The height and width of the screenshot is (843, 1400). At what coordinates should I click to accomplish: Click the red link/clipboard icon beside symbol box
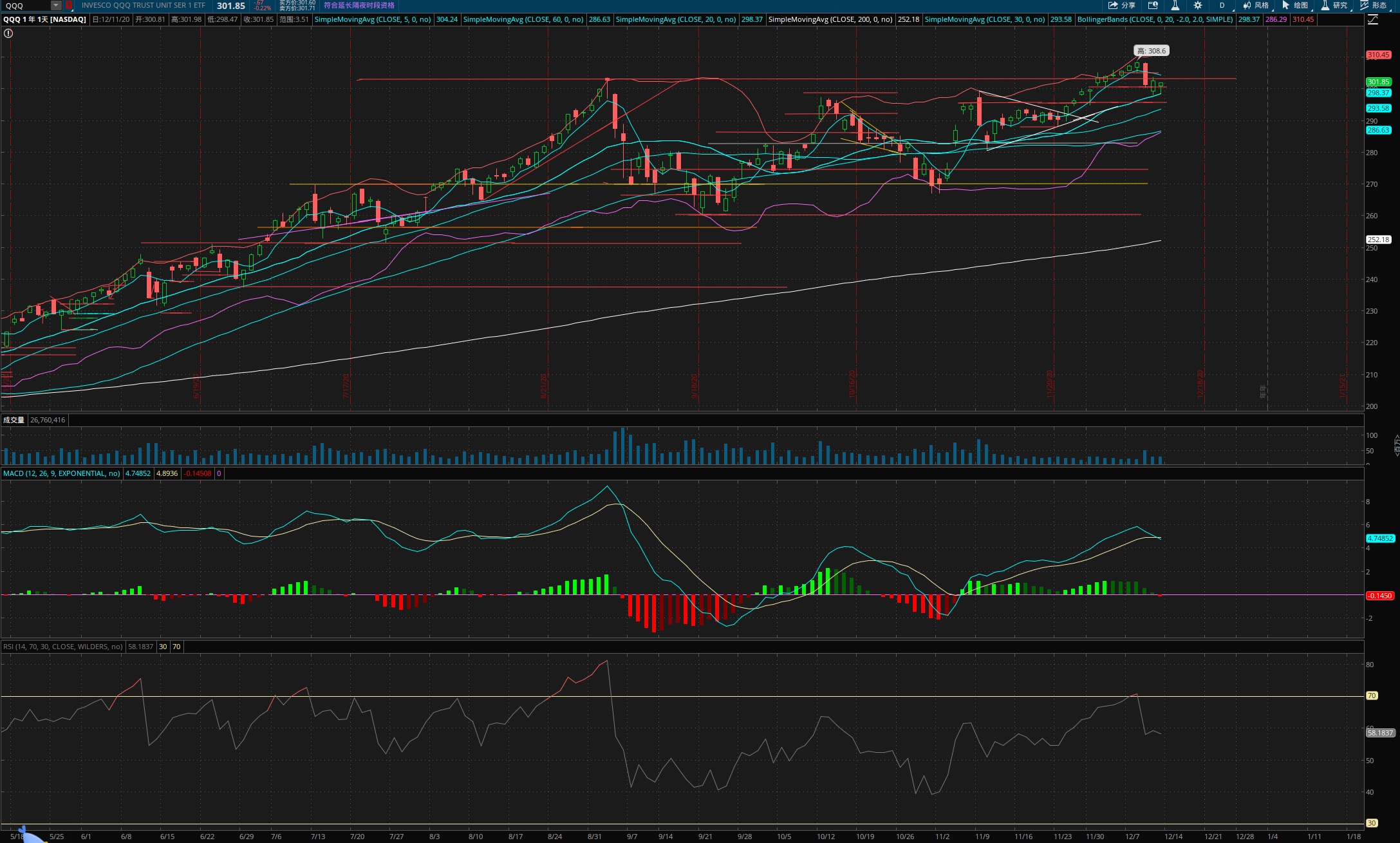coord(69,5)
